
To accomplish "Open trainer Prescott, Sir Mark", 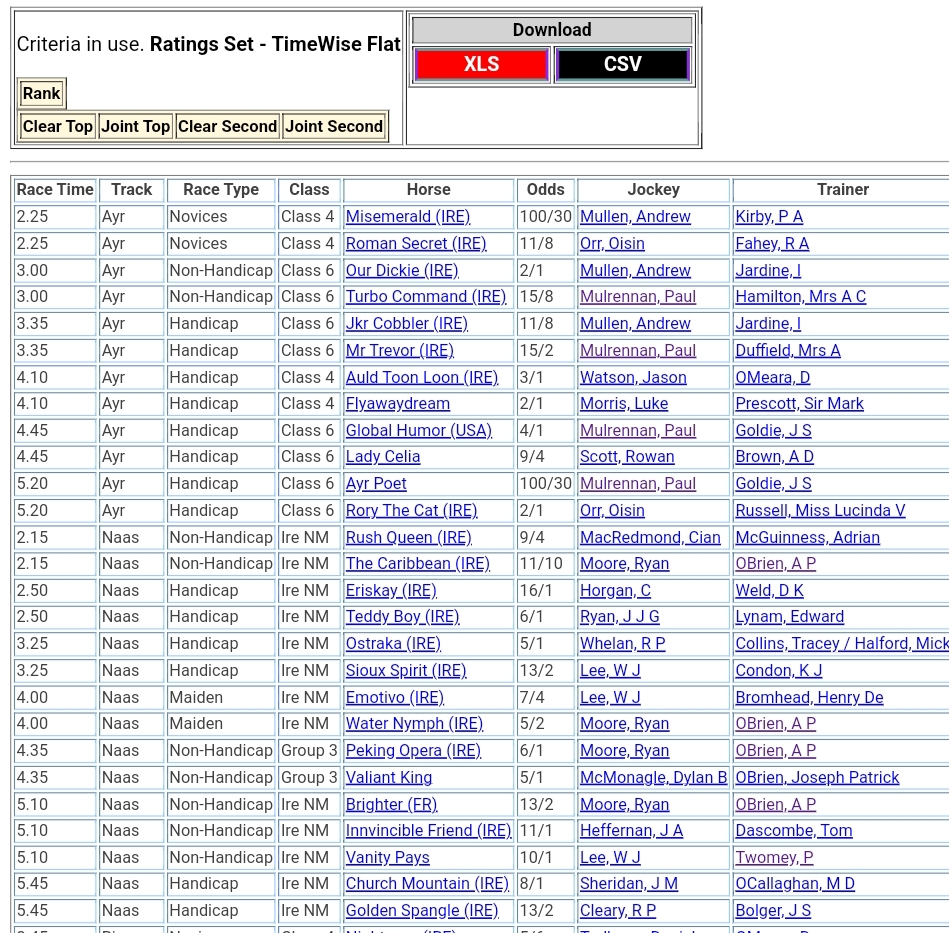I will [799, 404].
